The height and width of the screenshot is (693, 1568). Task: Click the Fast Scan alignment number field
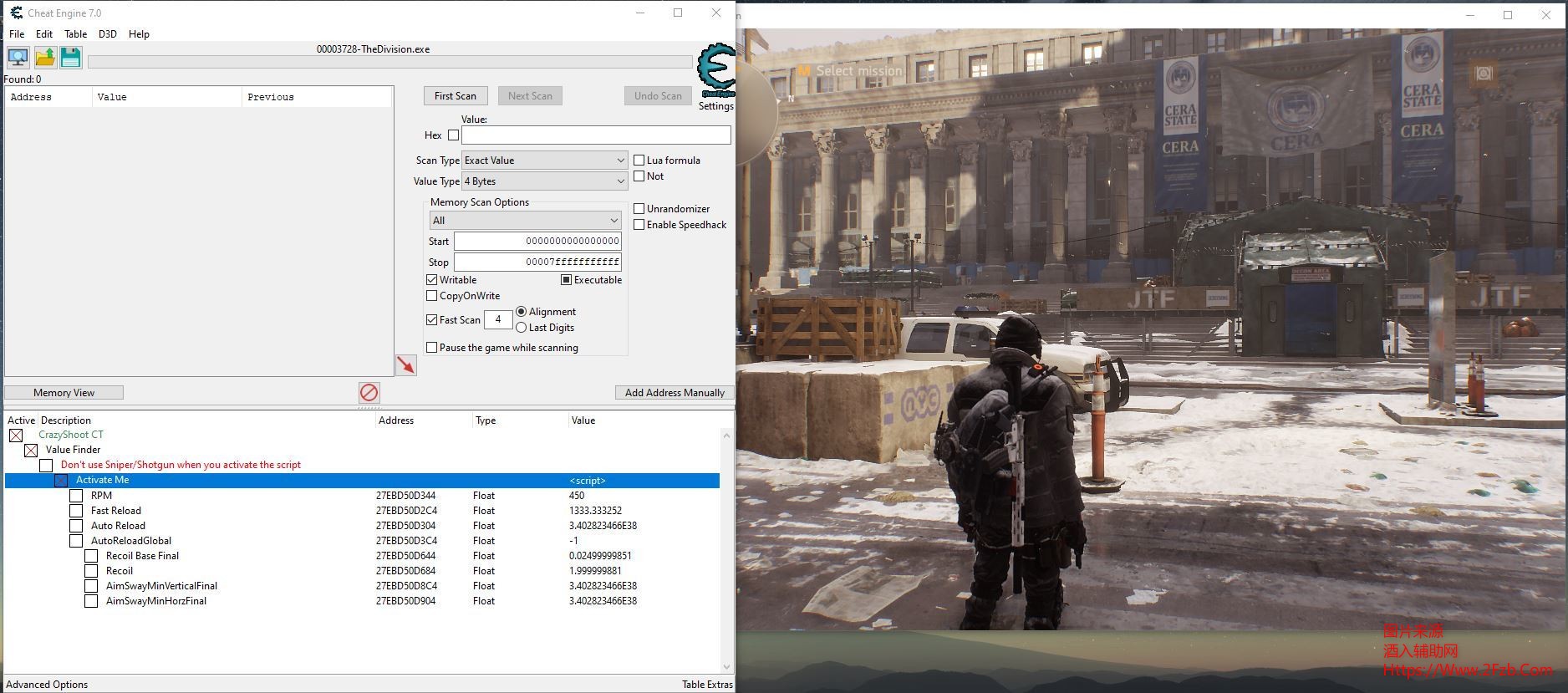click(498, 319)
